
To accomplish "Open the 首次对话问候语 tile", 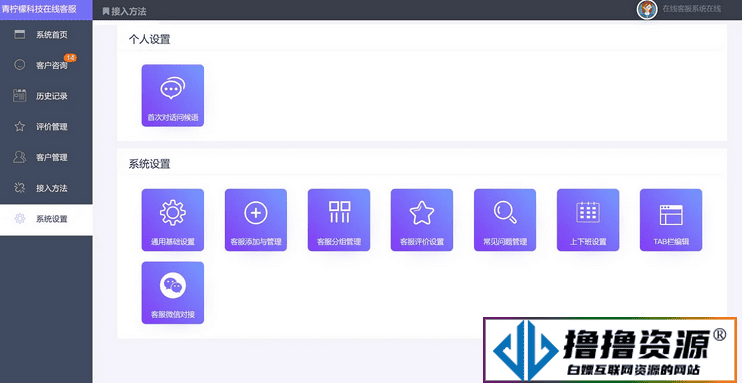I will pos(173,96).
